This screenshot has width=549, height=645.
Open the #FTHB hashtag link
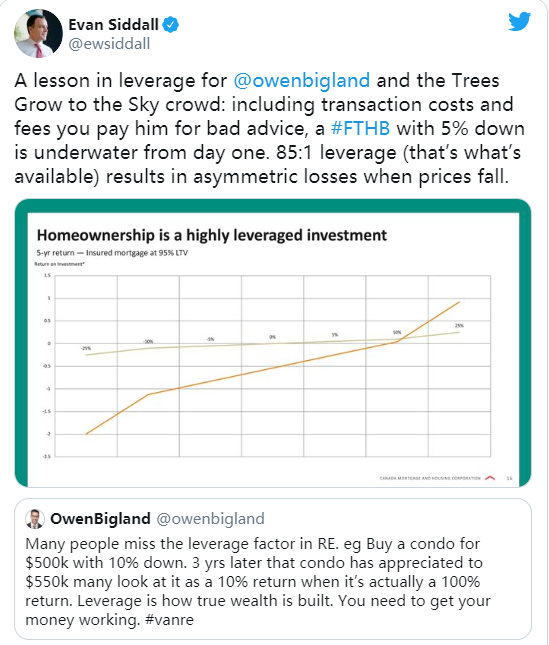click(x=360, y=128)
